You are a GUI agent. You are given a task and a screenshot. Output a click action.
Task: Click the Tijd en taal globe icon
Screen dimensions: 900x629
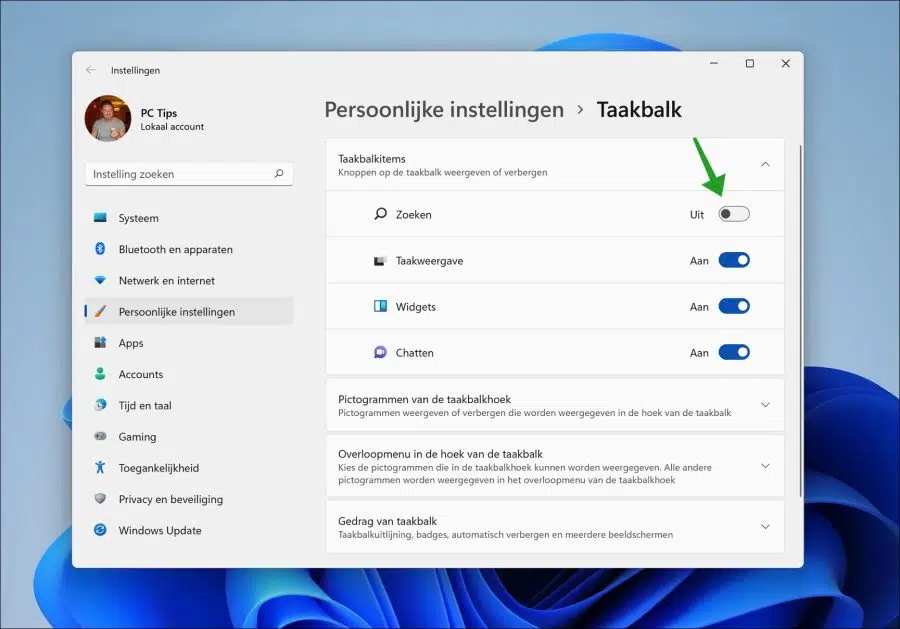click(x=100, y=405)
